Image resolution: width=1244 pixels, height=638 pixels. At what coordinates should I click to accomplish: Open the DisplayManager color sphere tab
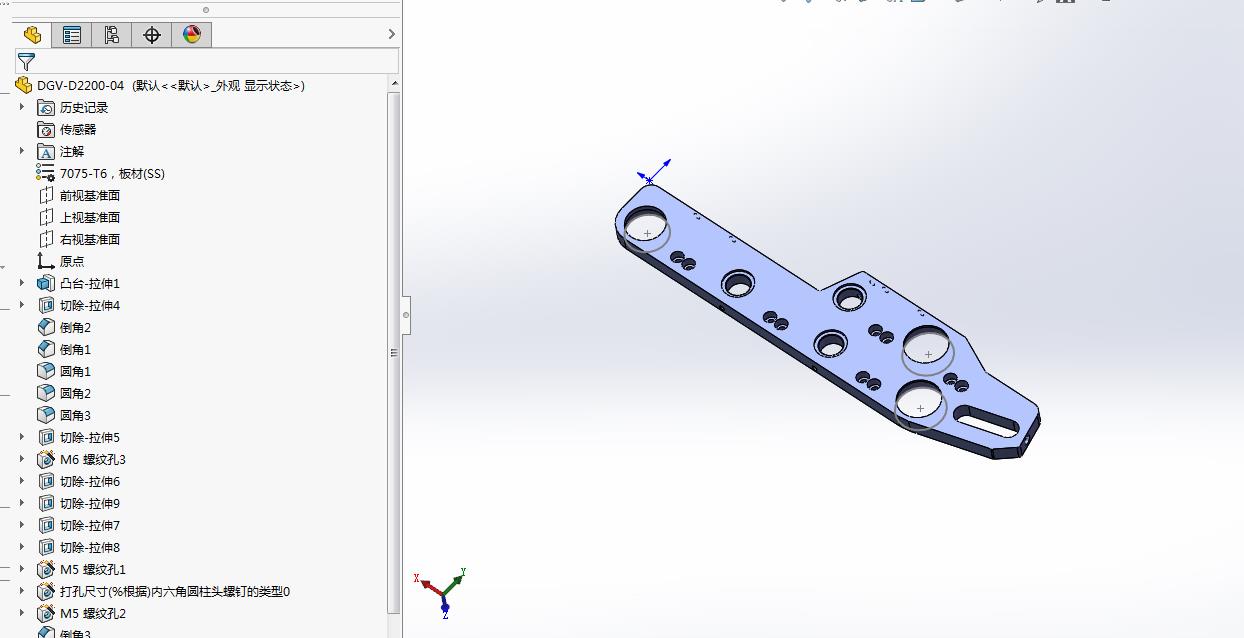[x=192, y=35]
